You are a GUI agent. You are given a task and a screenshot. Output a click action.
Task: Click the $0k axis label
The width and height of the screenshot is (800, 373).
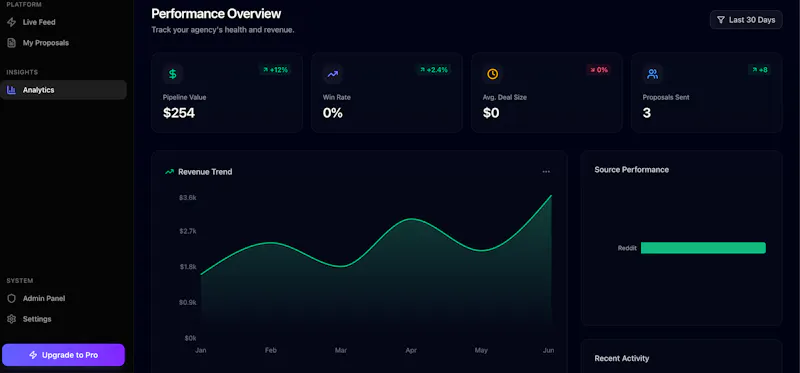(190, 338)
